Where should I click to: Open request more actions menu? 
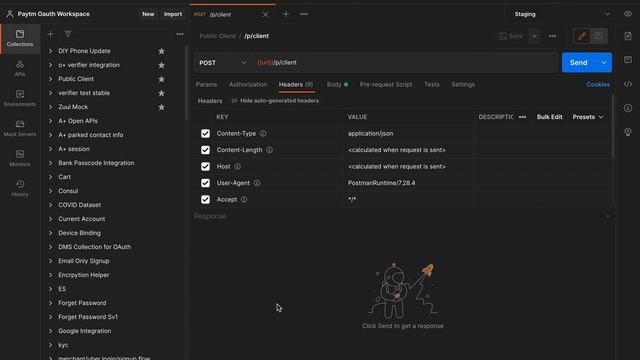tap(552, 36)
